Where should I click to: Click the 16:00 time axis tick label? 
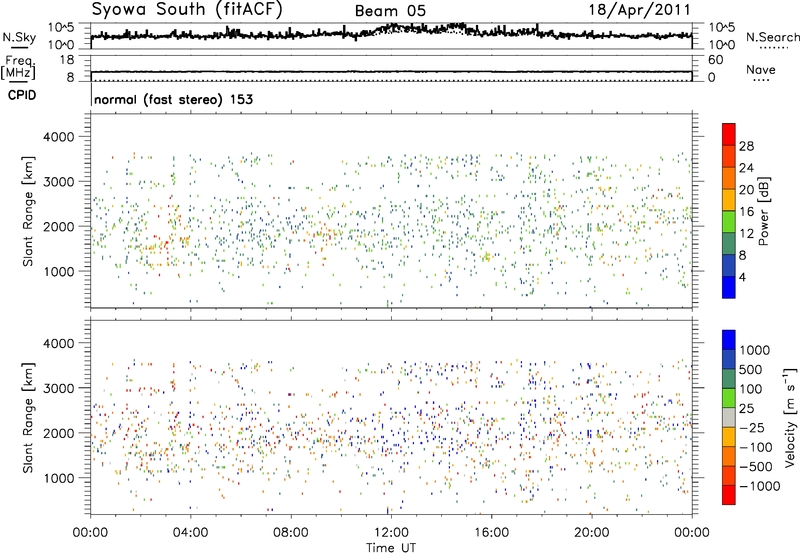point(491,533)
